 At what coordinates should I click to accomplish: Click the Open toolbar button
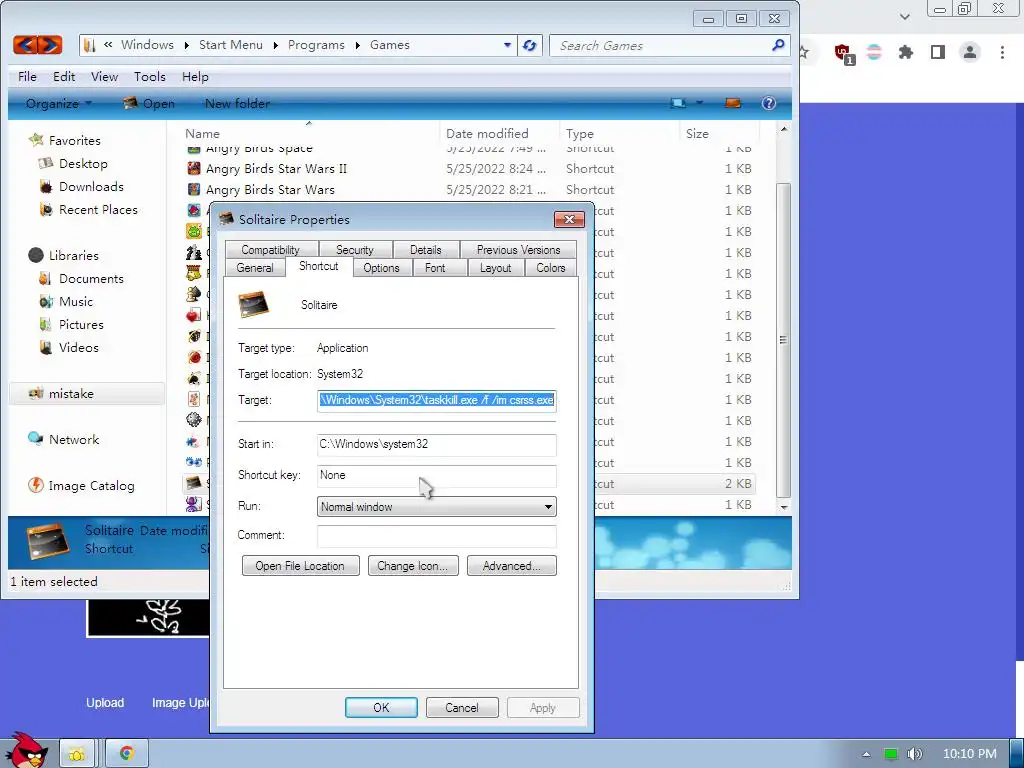(149, 103)
